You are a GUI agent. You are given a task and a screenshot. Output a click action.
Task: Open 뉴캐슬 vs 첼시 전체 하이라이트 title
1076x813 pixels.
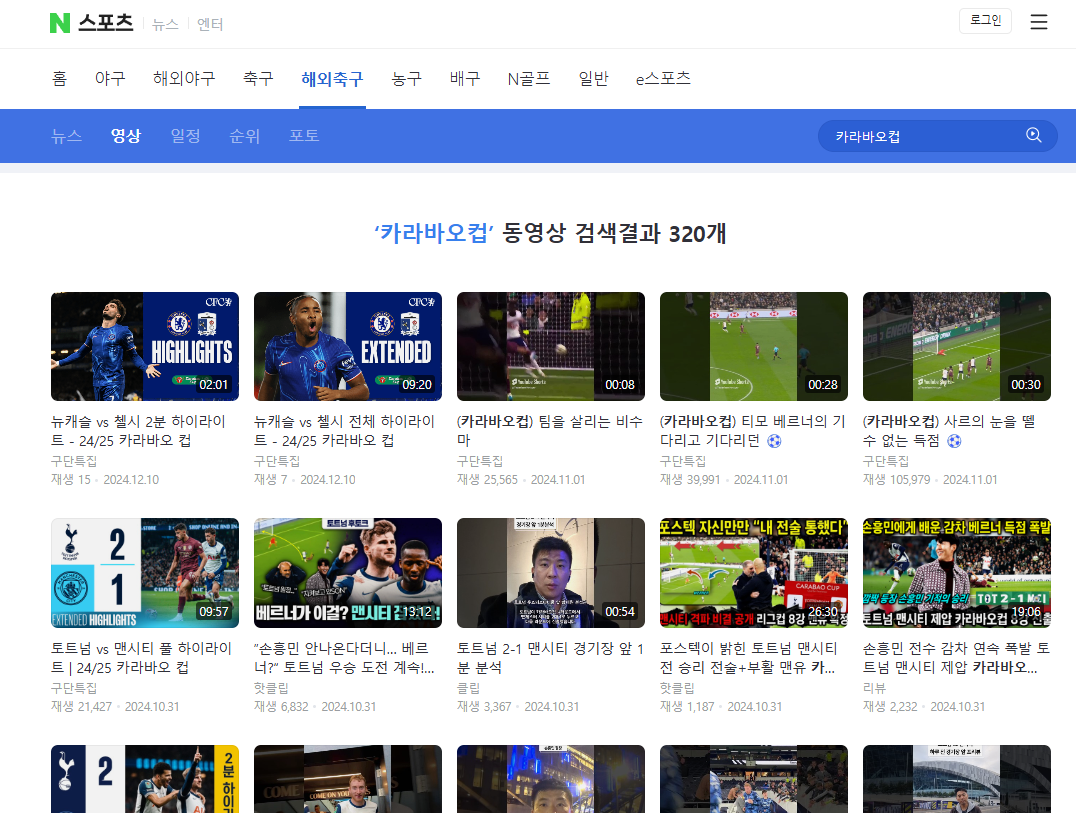tap(344, 431)
